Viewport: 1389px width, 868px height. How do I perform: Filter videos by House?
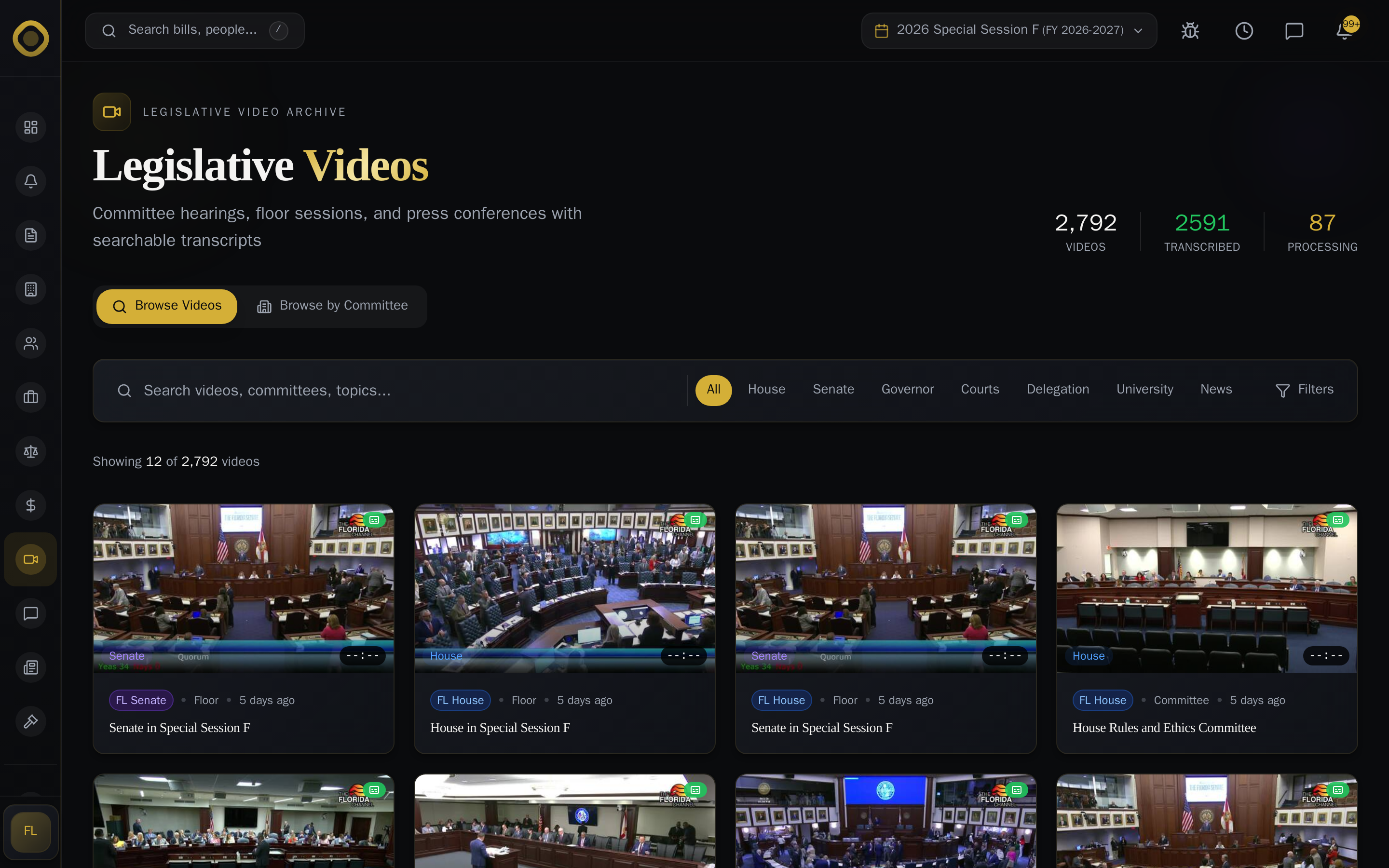click(x=766, y=390)
